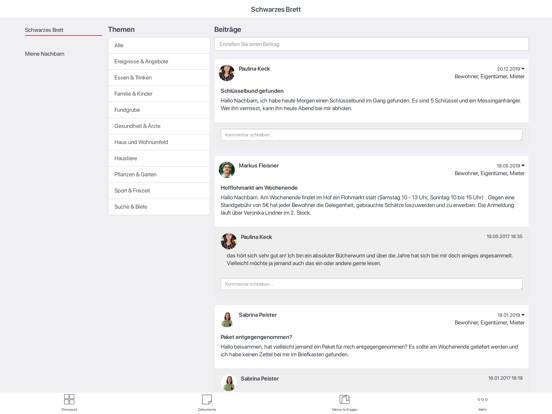Click the Beiträge heading

pyautogui.click(x=228, y=30)
